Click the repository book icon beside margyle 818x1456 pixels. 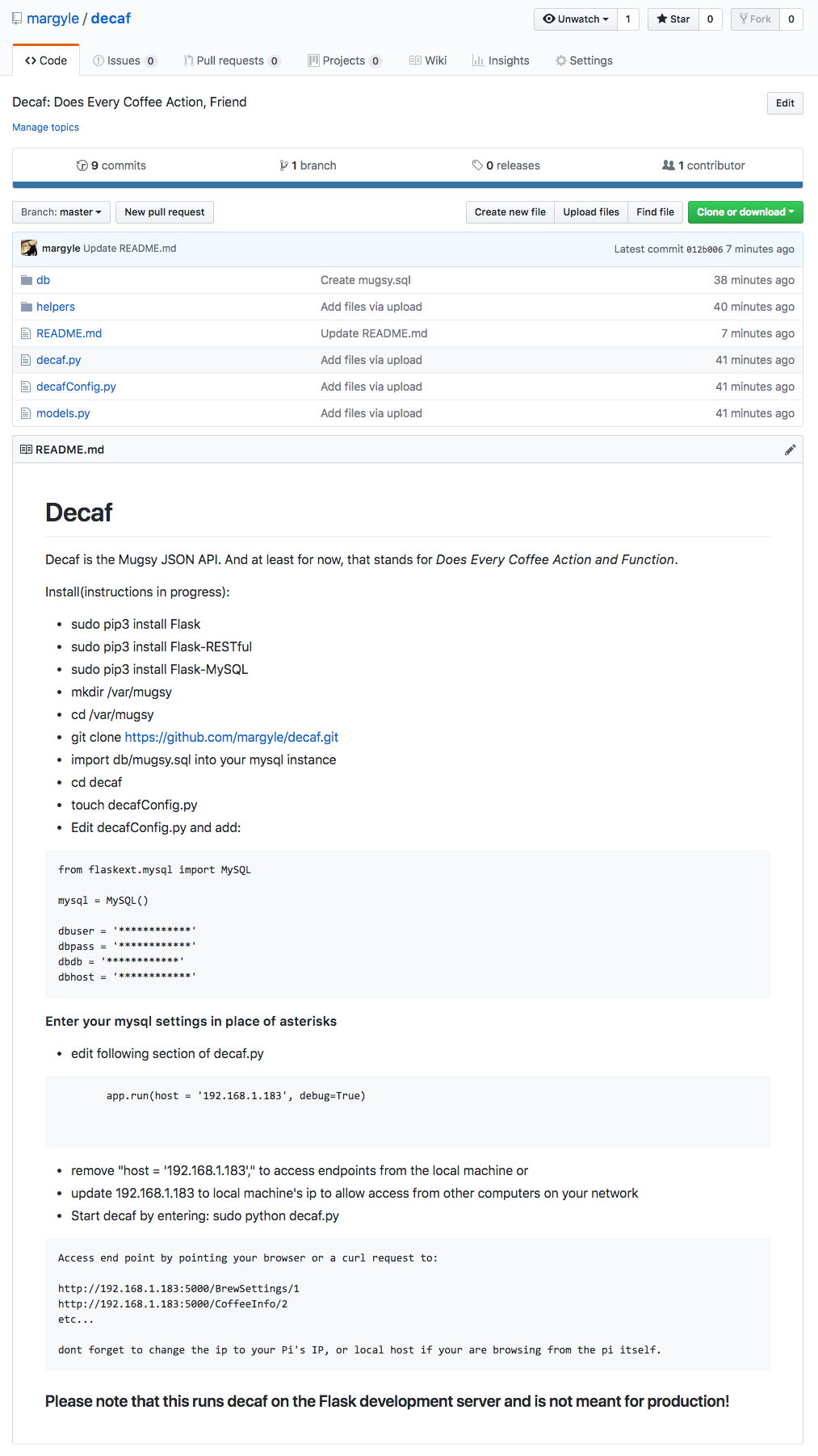click(x=17, y=19)
